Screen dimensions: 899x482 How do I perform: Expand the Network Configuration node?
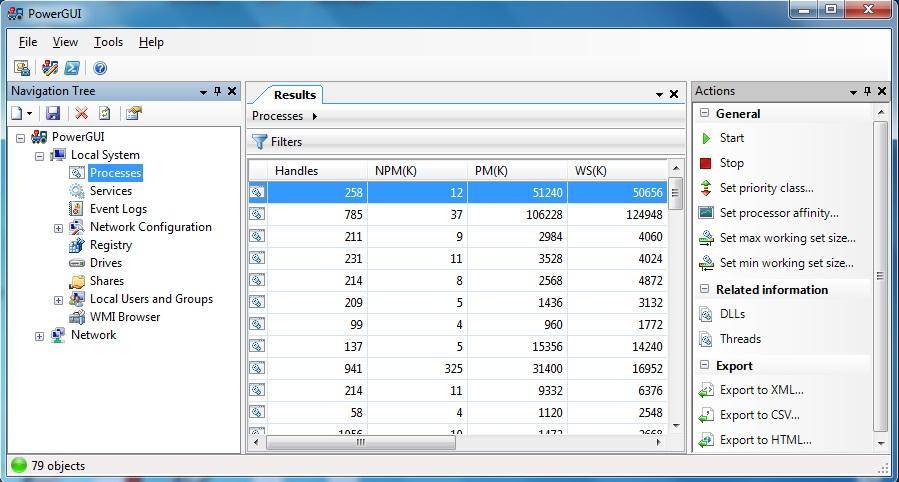pos(58,228)
